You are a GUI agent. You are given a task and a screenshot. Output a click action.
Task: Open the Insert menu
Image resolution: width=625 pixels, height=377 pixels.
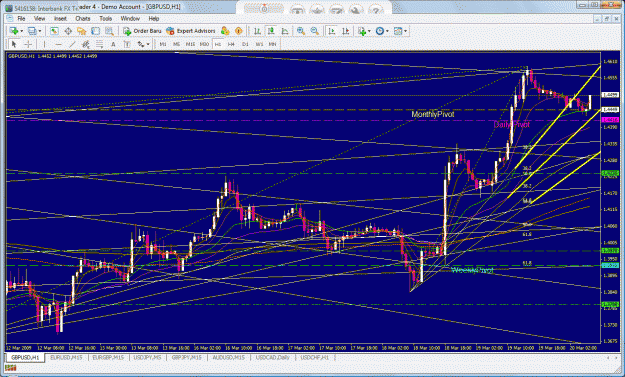click(60, 19)
